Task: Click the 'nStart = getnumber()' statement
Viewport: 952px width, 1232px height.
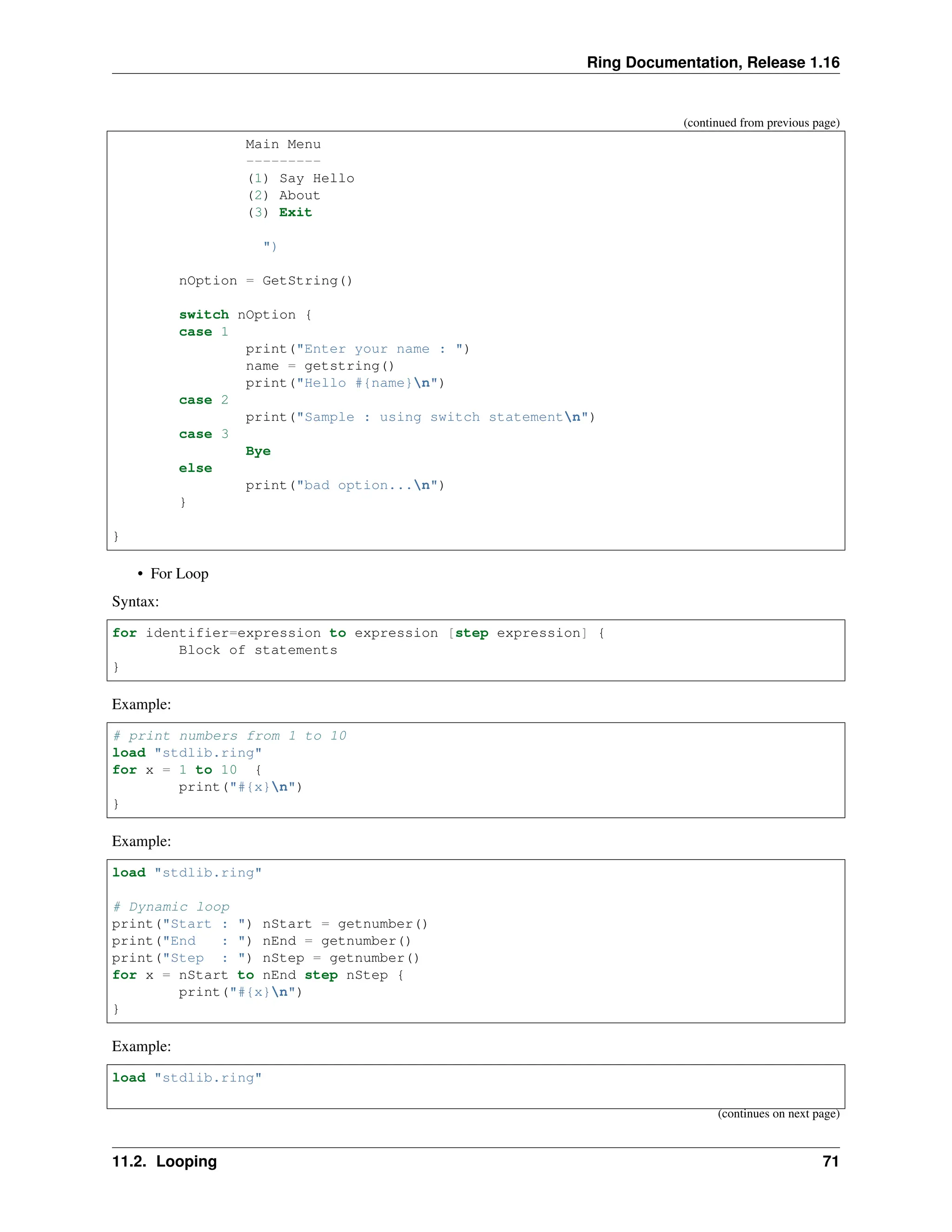Action: [344, 924]
